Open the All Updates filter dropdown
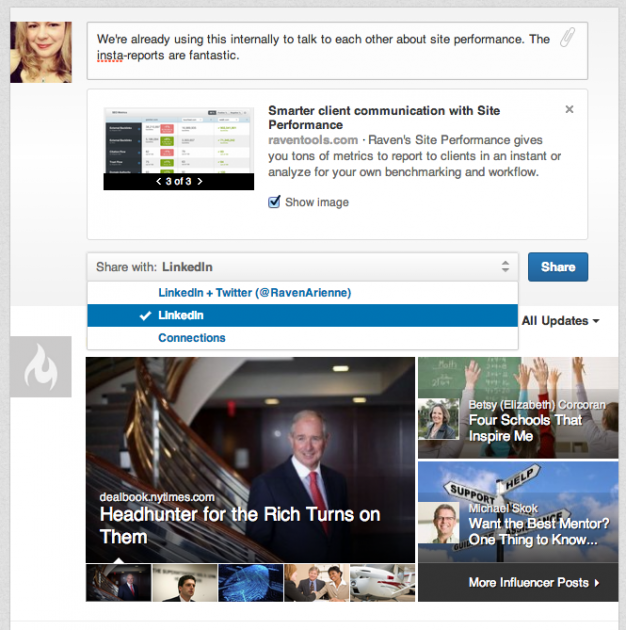 [x=560, y=321]
